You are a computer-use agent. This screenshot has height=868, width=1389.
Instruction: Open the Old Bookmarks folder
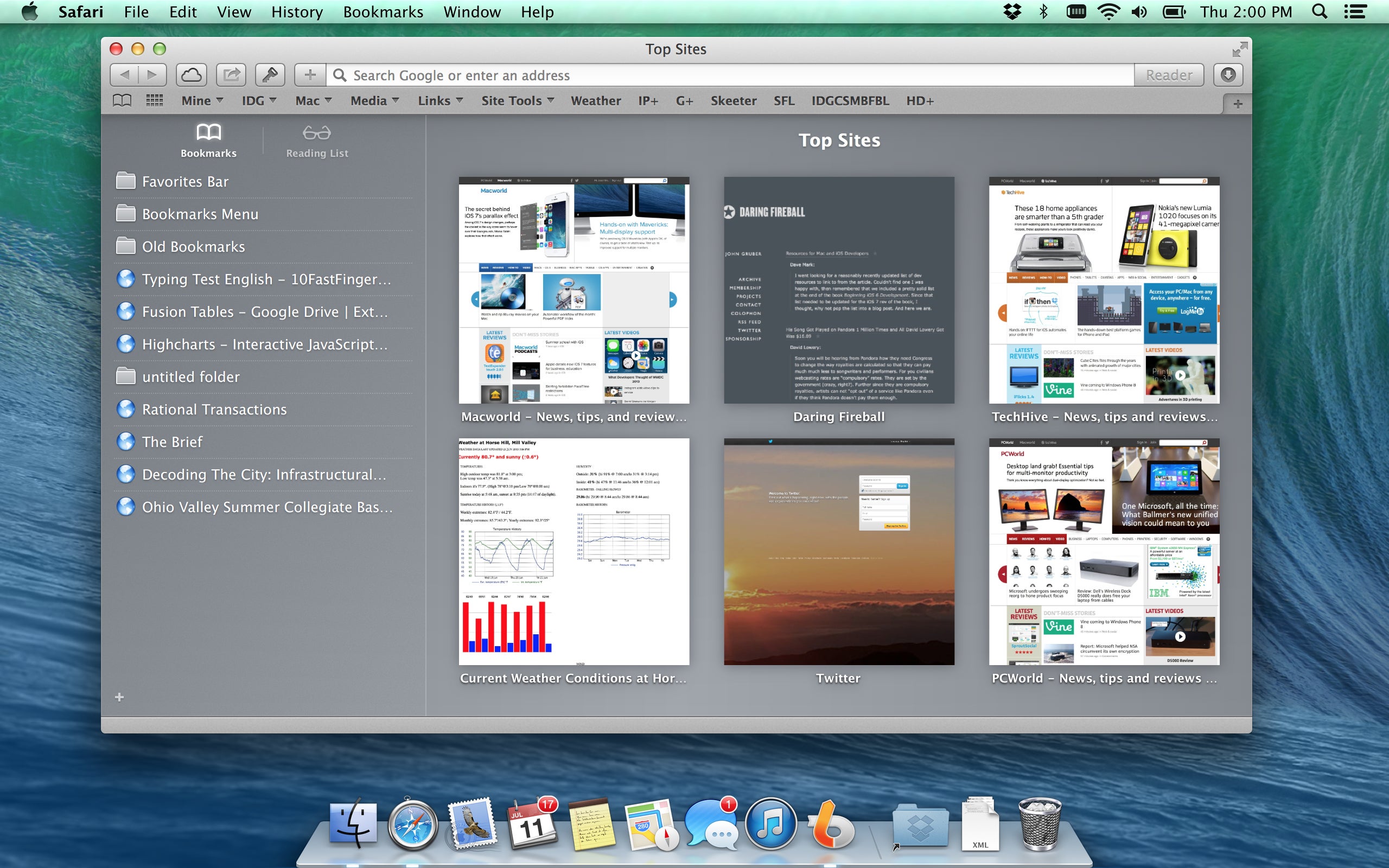[x=263, y=247]
